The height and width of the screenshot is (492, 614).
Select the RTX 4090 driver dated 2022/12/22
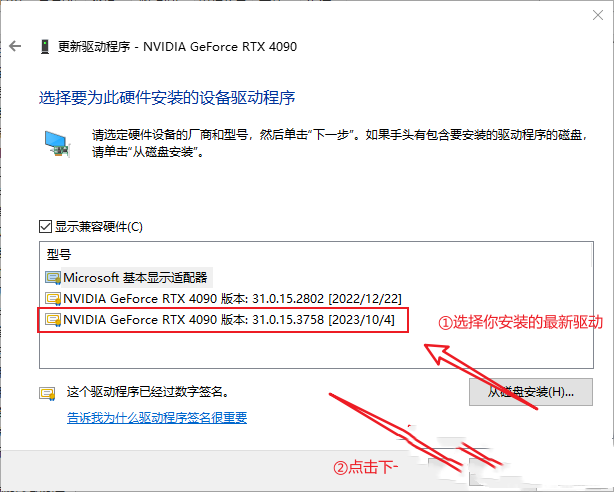[232, 299]
